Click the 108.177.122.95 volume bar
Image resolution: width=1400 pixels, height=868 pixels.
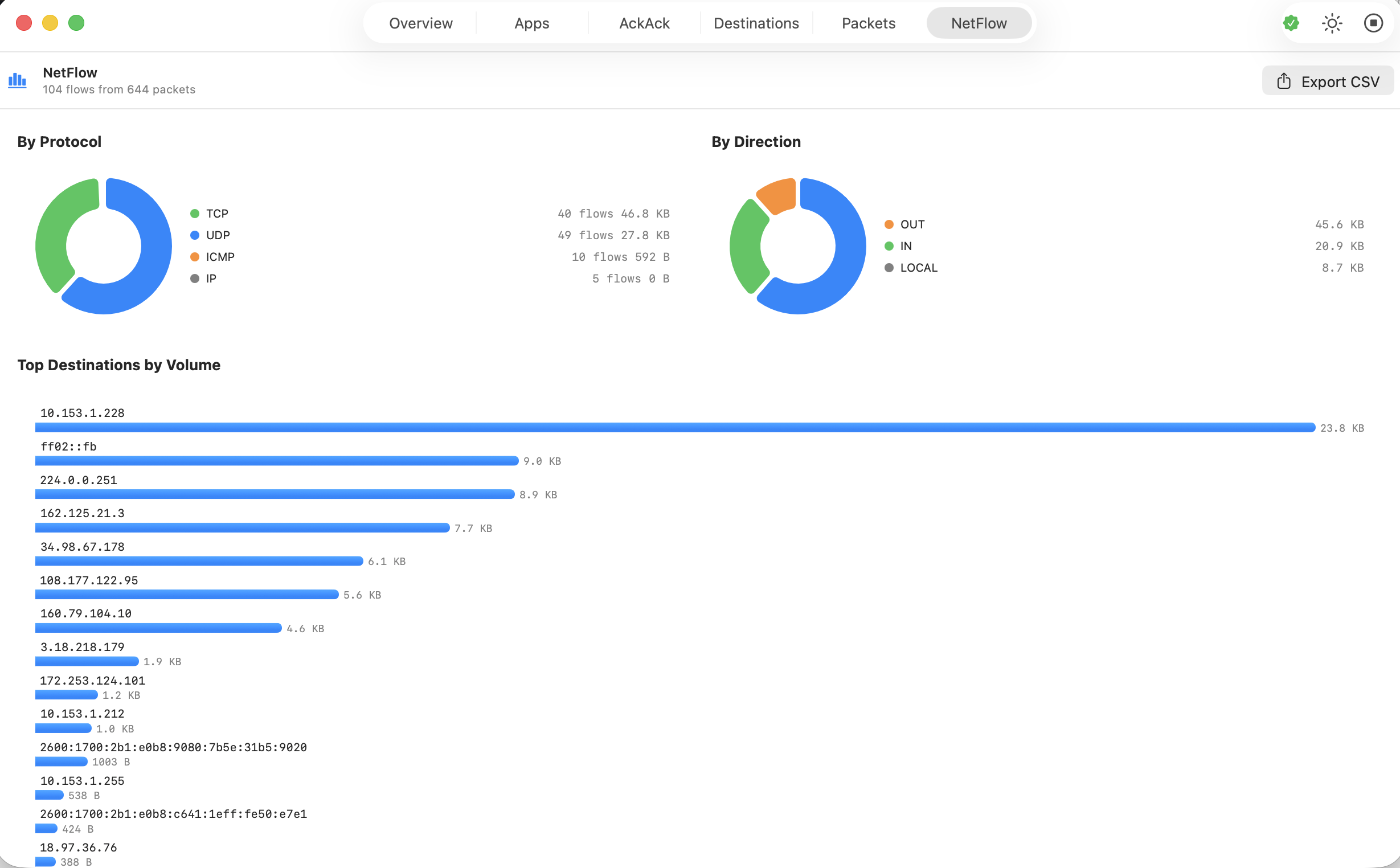(x=187, y=595)
